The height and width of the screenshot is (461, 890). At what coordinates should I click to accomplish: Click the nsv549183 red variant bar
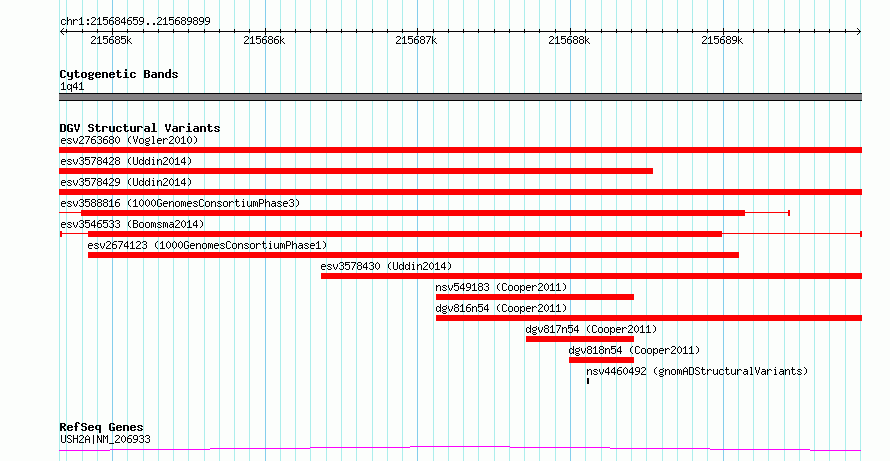[x=535, y=297]
